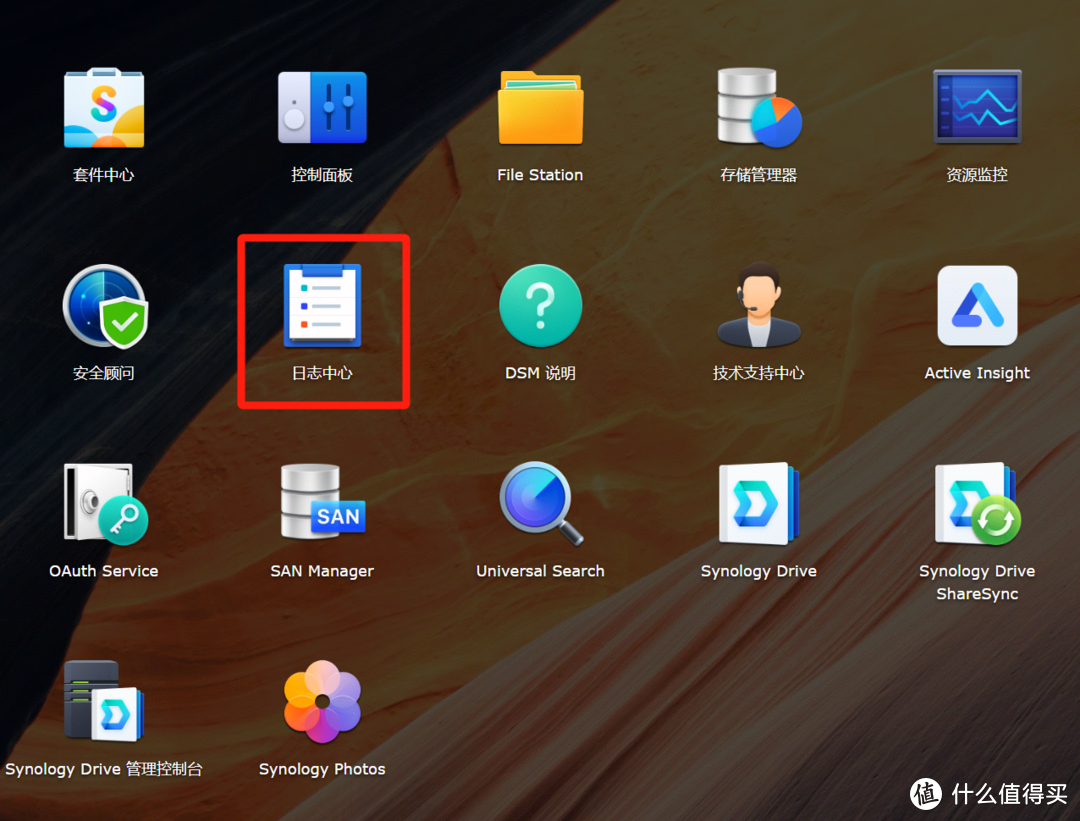This screenshot has width=1080, height=821.
Task: Click the File Station label text
Action: [x=541, y=175]
